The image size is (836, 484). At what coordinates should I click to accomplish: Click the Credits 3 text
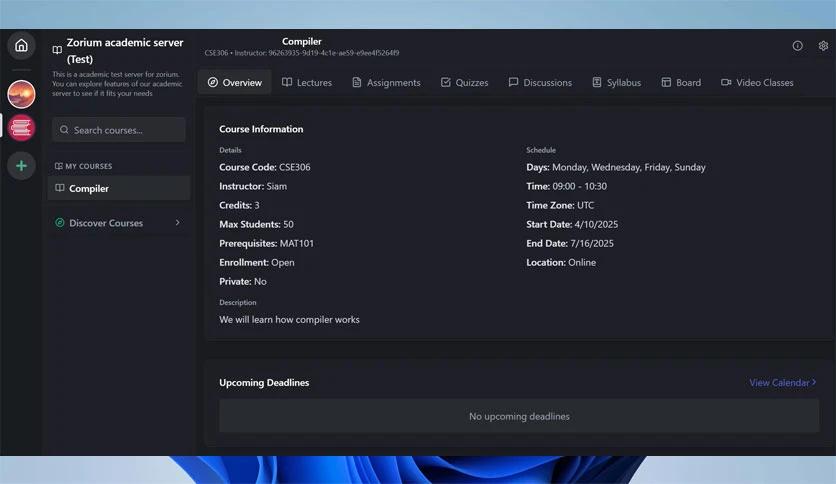point(239,205)
